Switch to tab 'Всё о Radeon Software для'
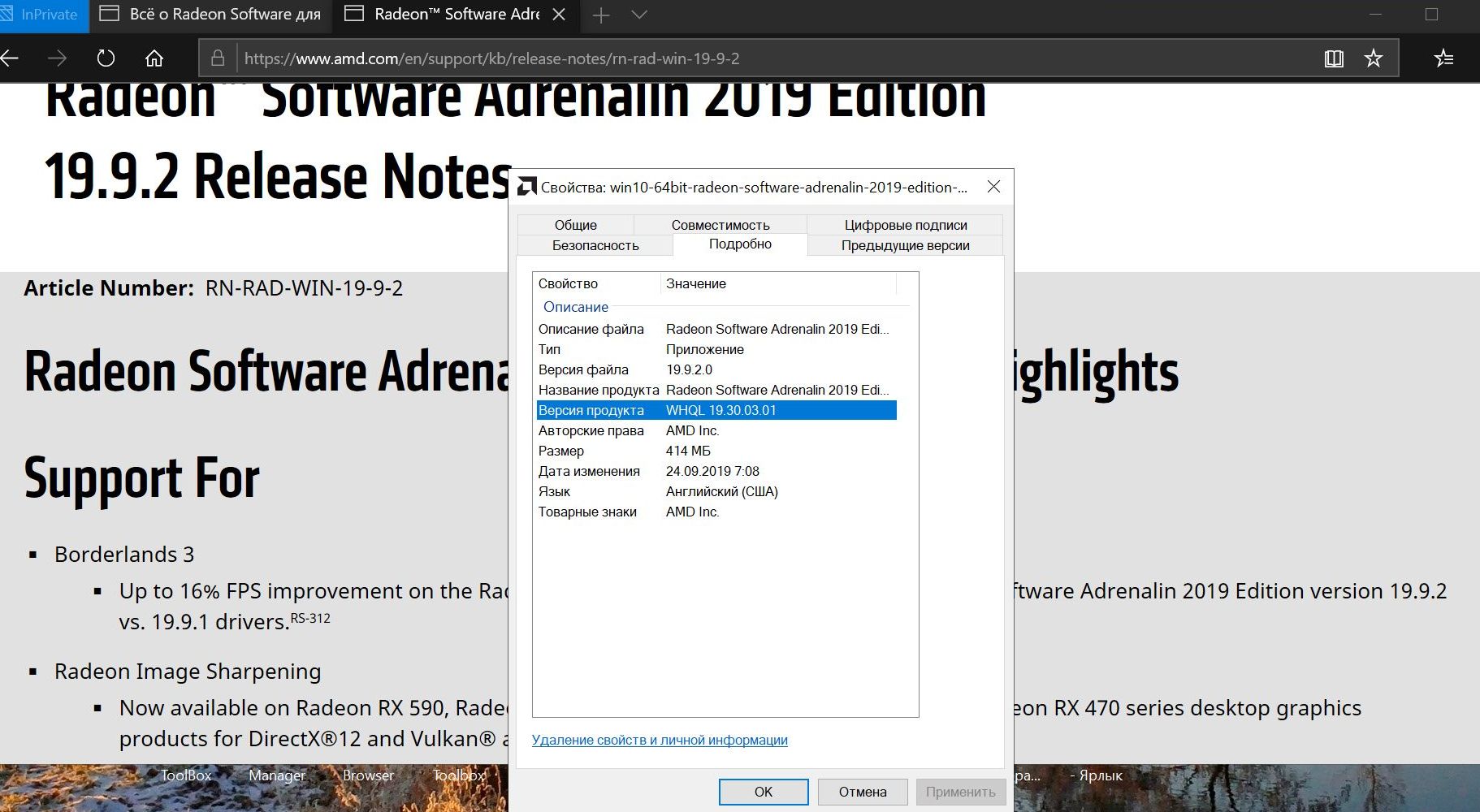The image size is (1480, 812). point(210,15)
